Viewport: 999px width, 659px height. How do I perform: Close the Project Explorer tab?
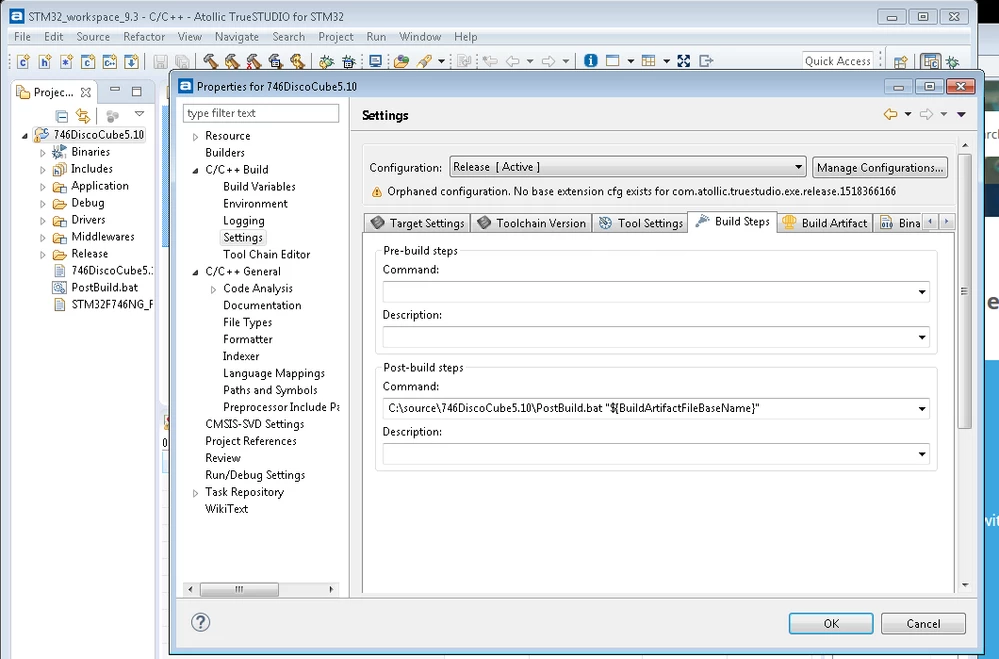pos(85,92)
